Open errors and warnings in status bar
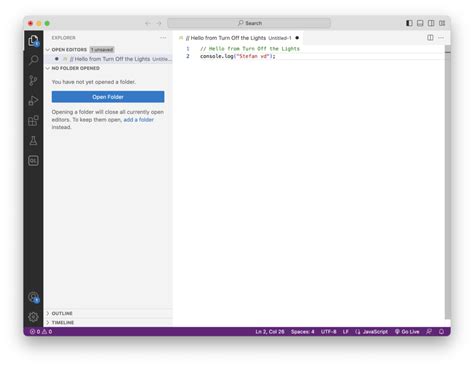This screenshot has height=367, width=474. click(41, 332)
